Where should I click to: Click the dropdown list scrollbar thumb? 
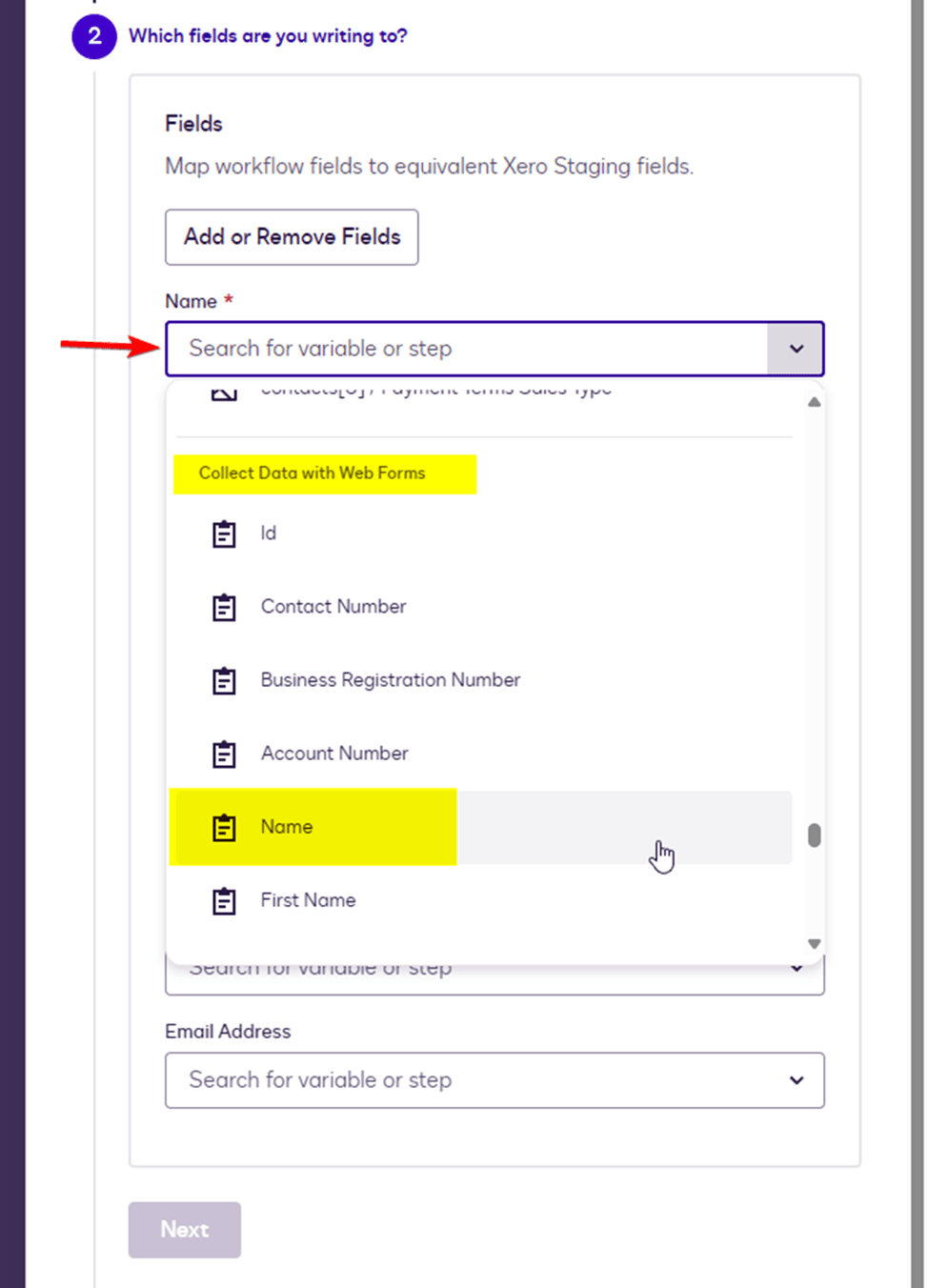pos(814,835)
